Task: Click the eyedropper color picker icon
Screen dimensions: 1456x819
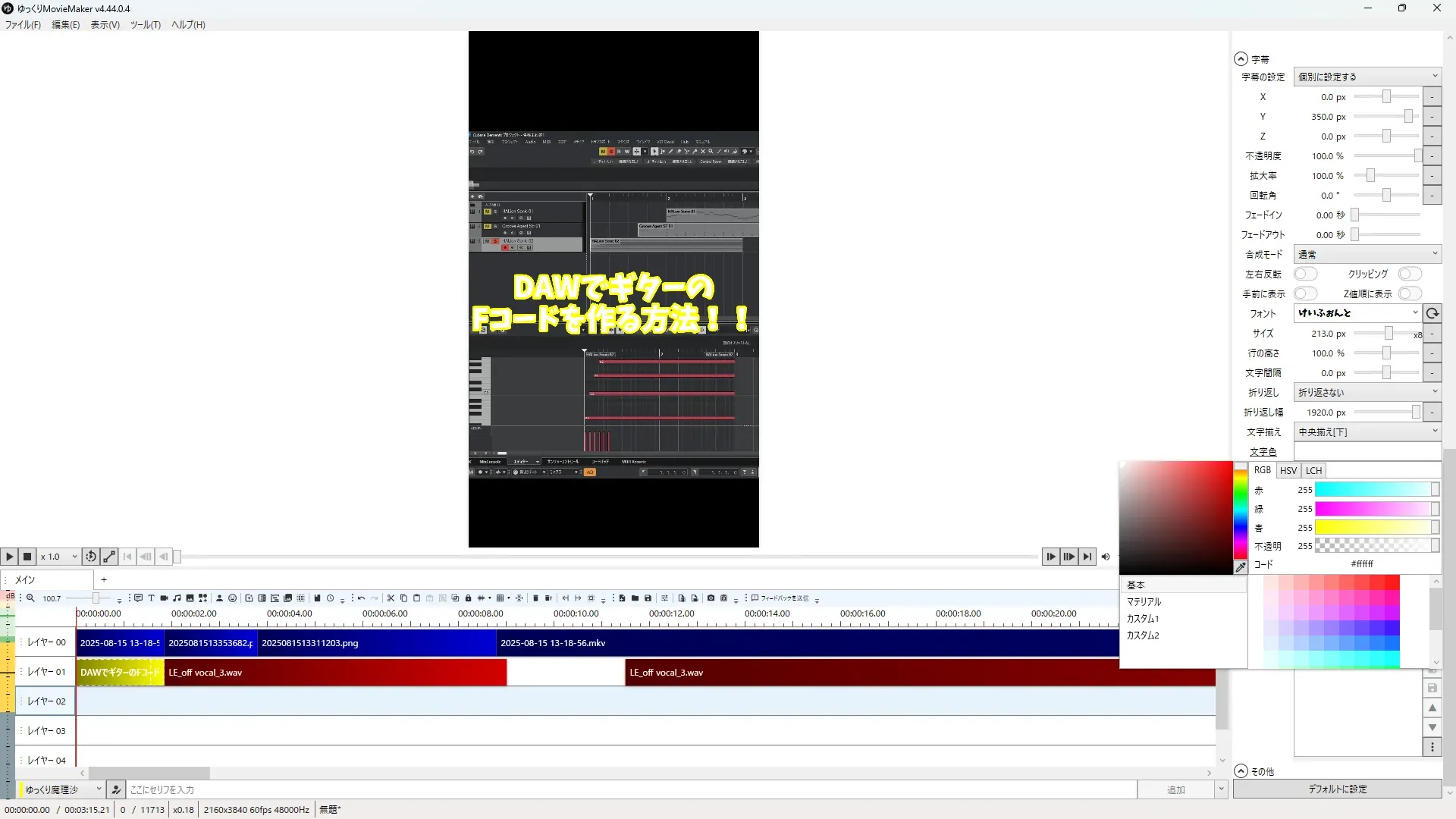Action: tap(1241, 567)
